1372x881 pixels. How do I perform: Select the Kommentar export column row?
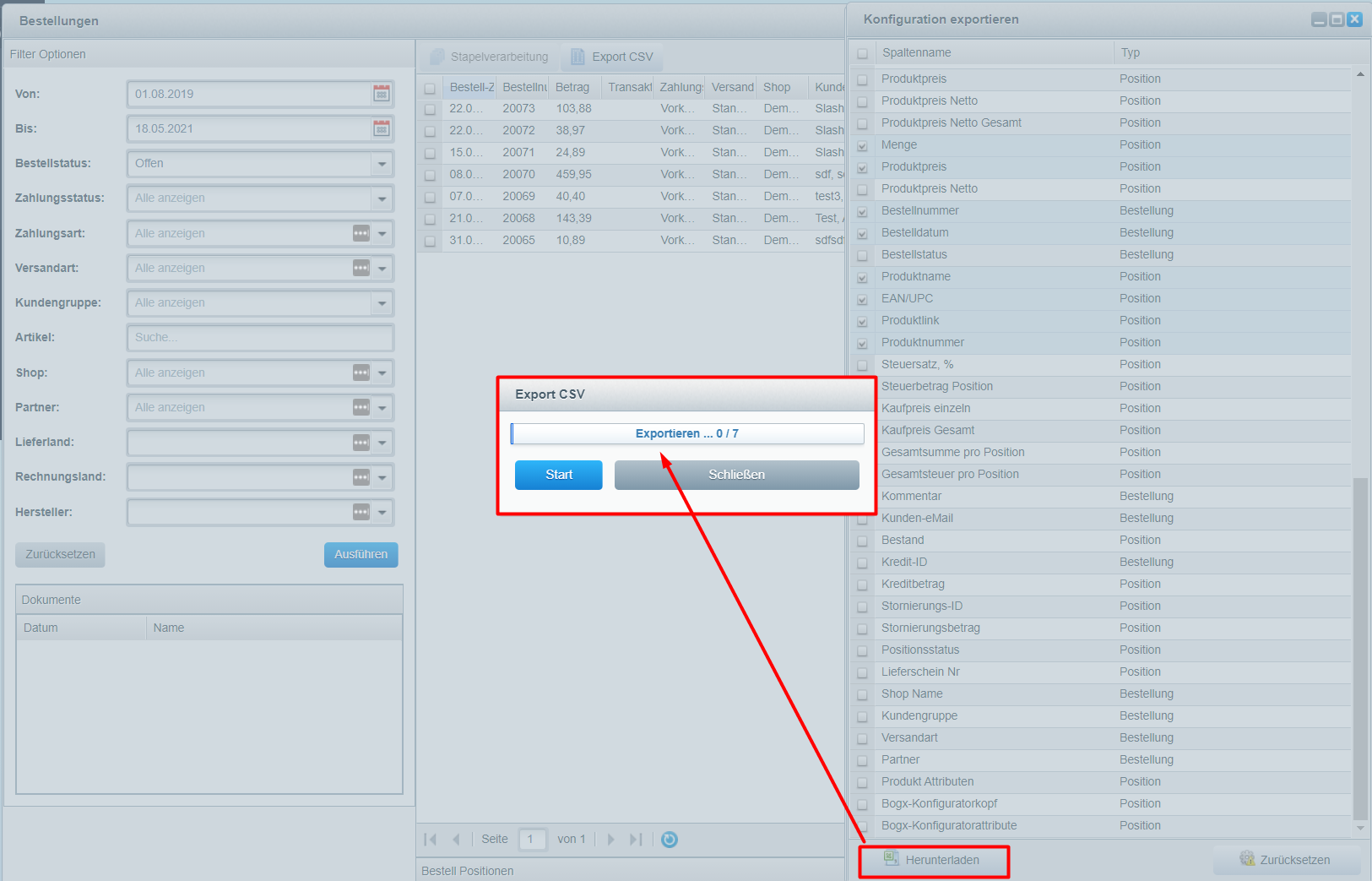pyautogui.click(x=1101, y=497)
